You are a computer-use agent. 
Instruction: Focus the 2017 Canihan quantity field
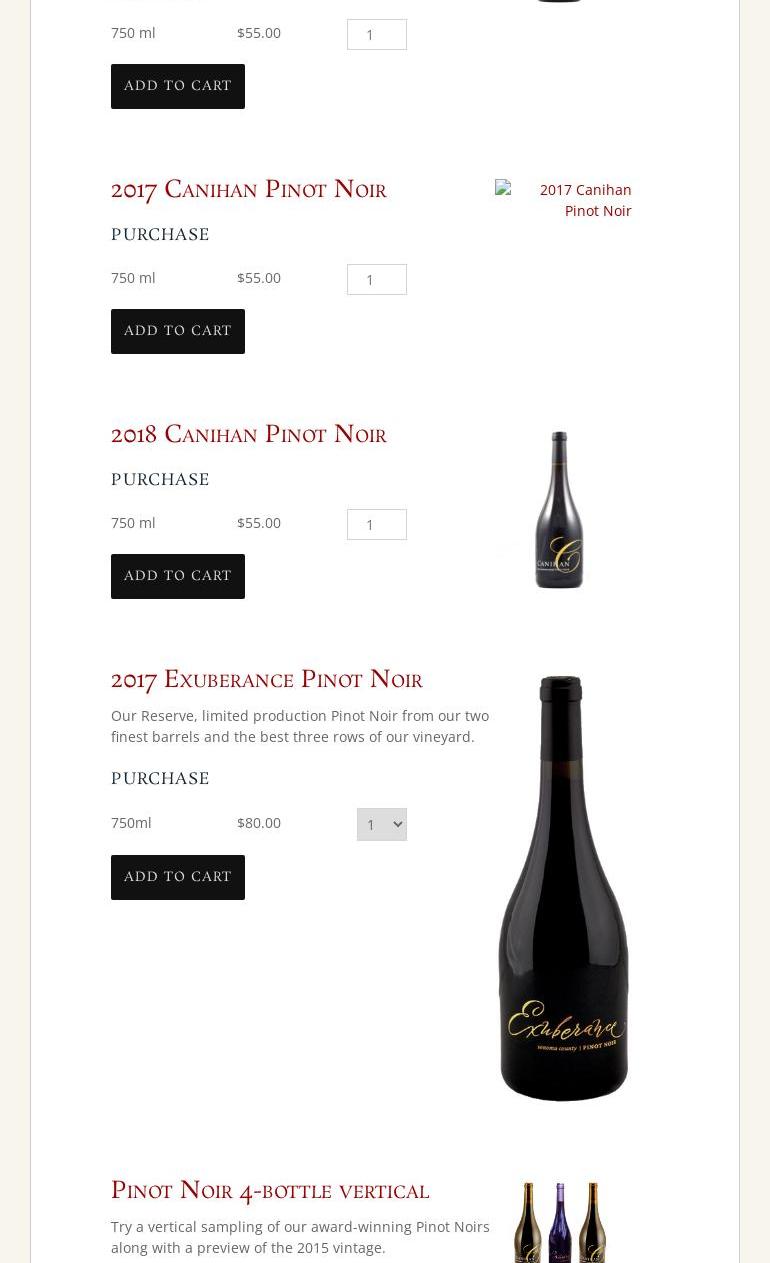click(x=377, y=279)
